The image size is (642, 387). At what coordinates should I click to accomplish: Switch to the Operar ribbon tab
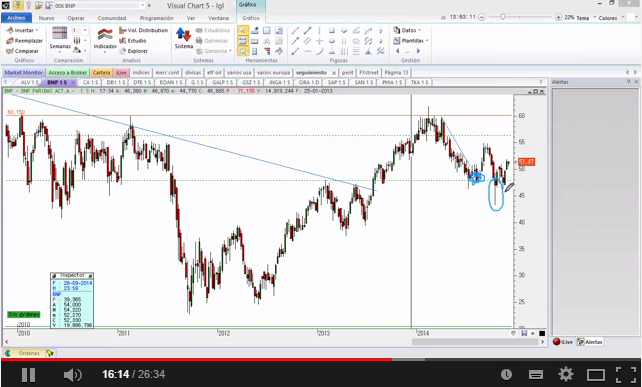[x=76, y=18]
